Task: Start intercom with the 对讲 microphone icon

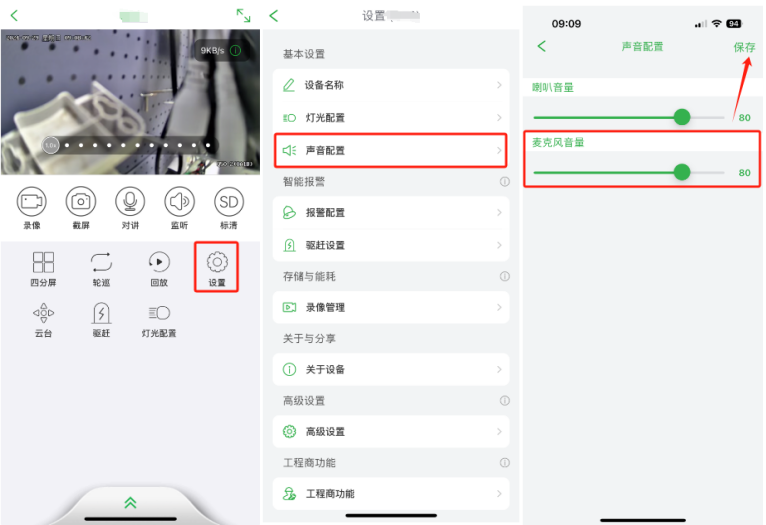Action: 130,201
